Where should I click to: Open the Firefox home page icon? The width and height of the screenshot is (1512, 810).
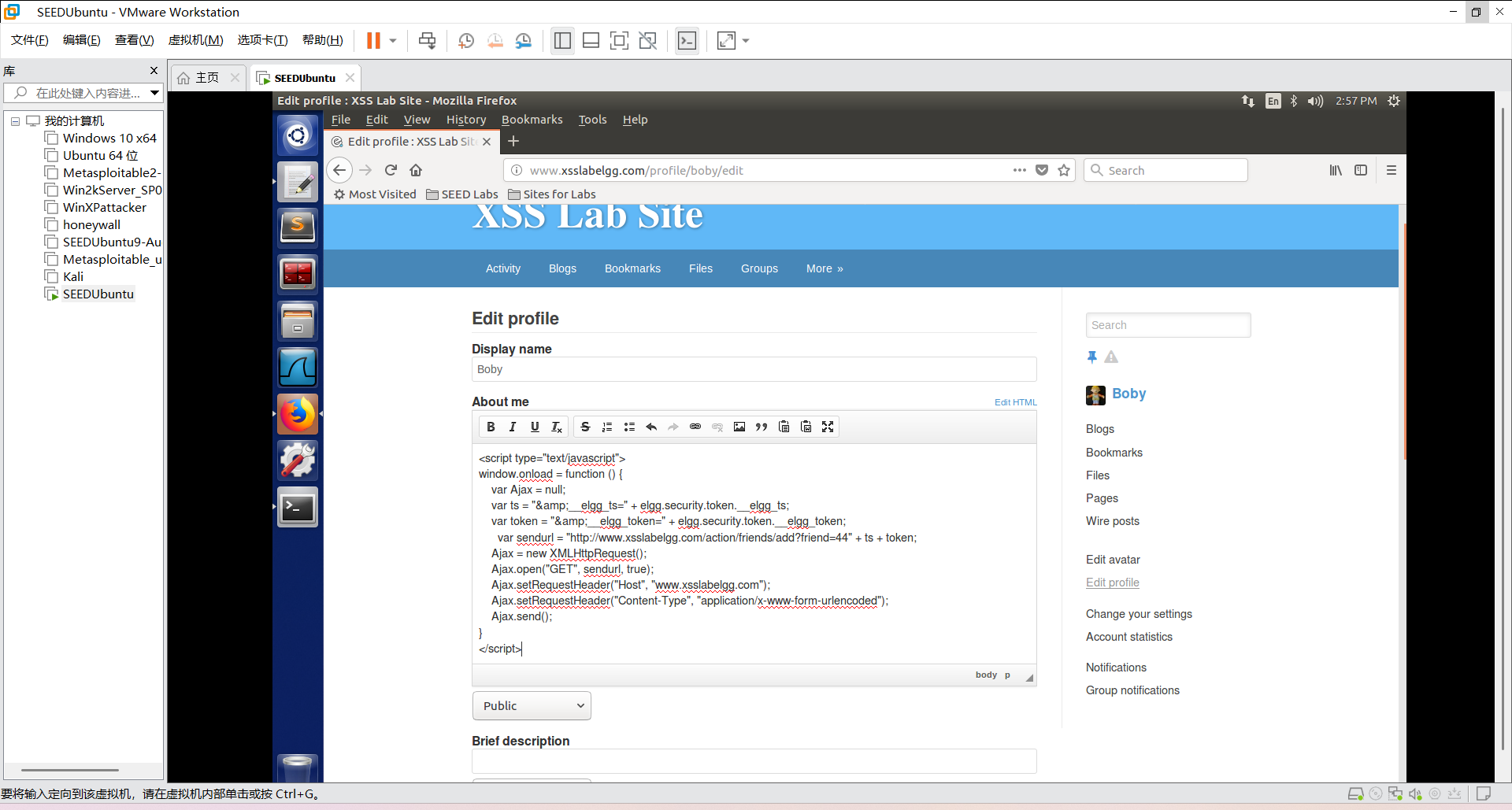pyautogui.click(x=416, y=170)
